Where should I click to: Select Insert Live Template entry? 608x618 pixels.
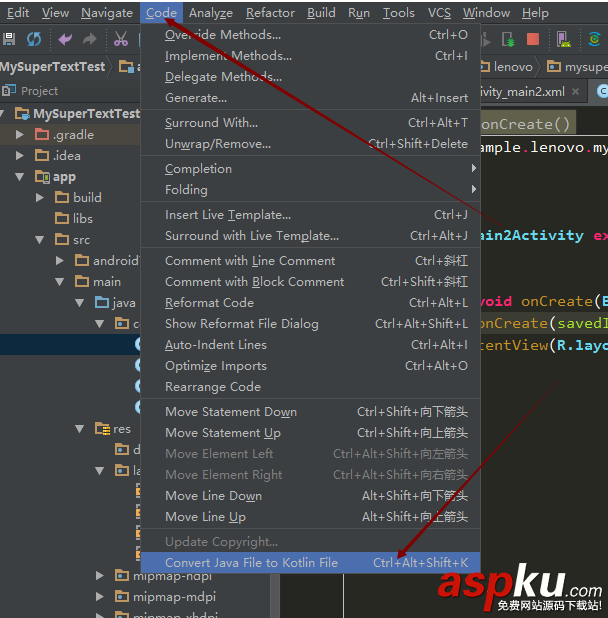click(x=311, y=215)
